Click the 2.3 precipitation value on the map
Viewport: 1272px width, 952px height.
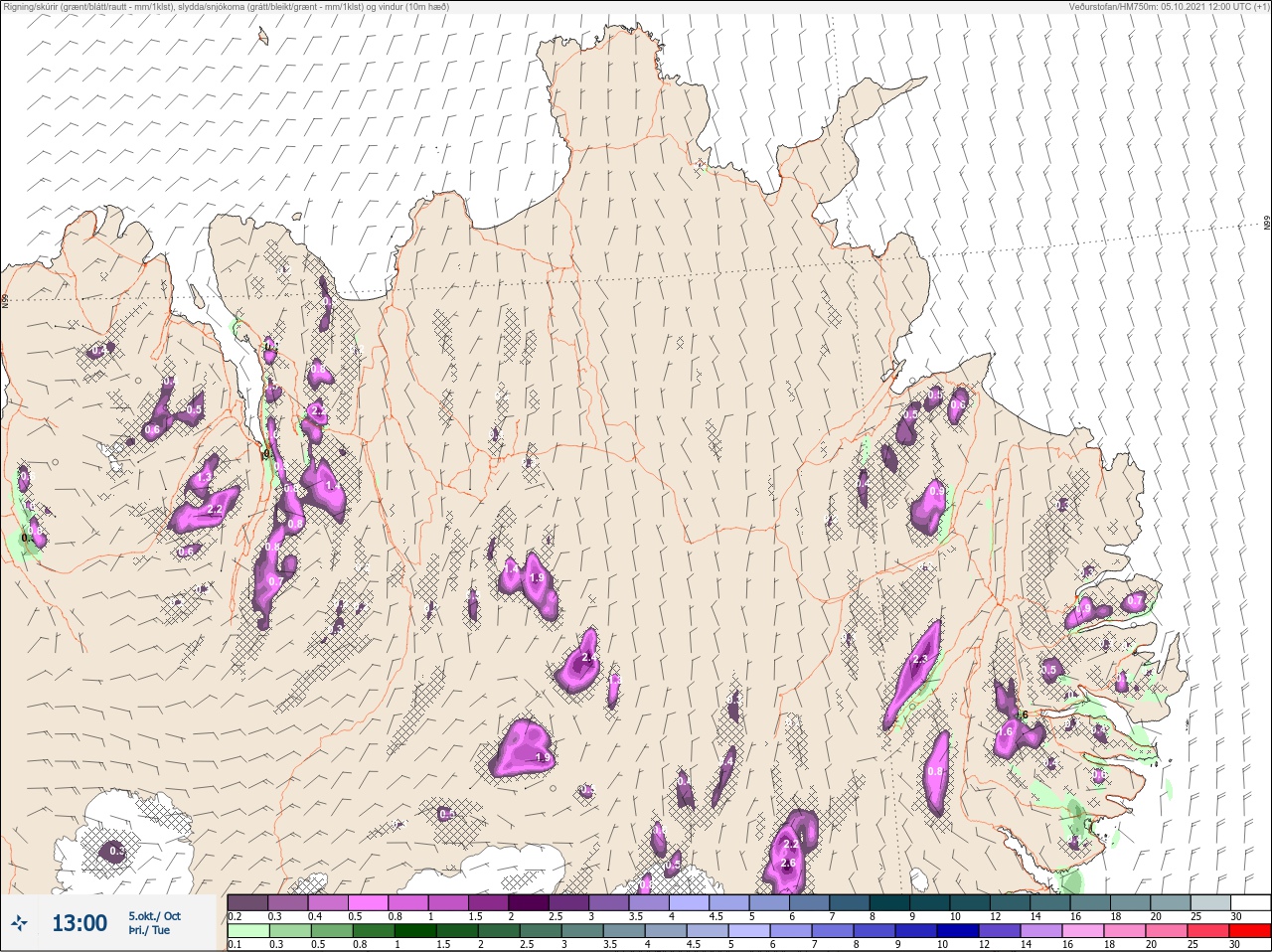click(x=919, y=660)
